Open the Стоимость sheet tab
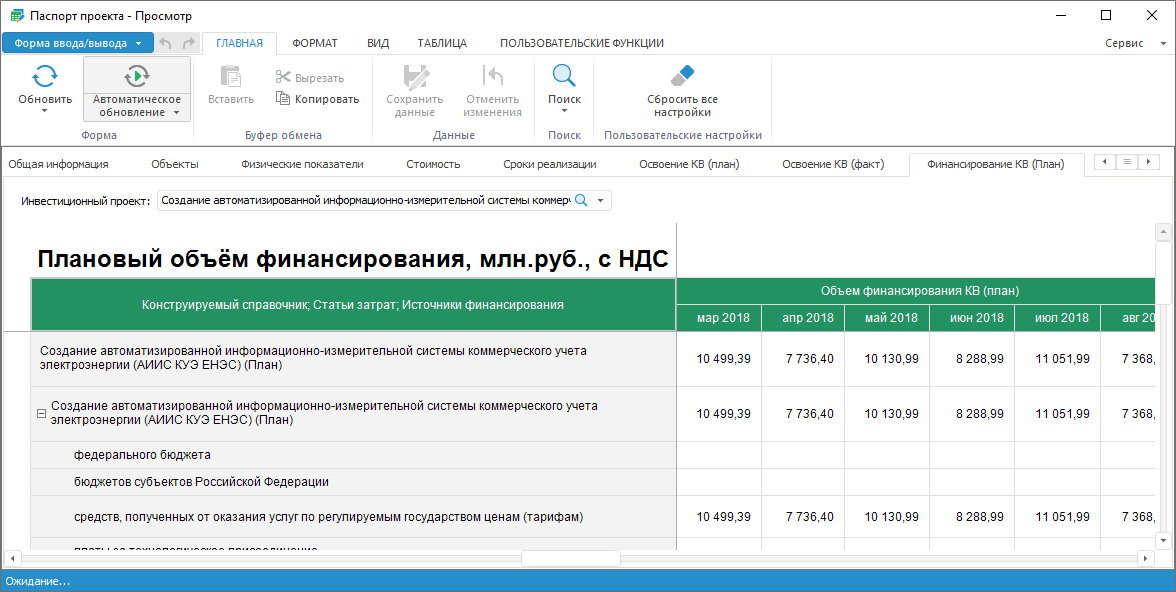 pos(433,164)
